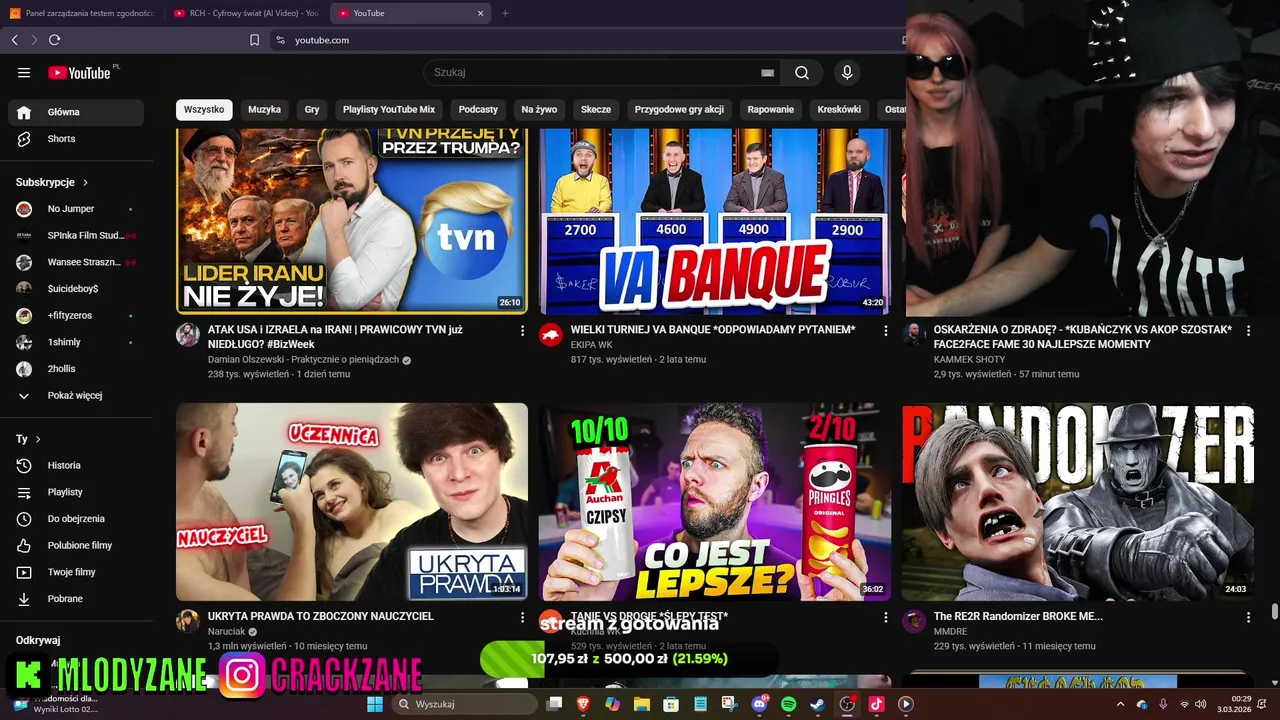The image size is (1280, 720).
Task: Open KAMMEK SHOTY channel link
Action: point(969,360)
